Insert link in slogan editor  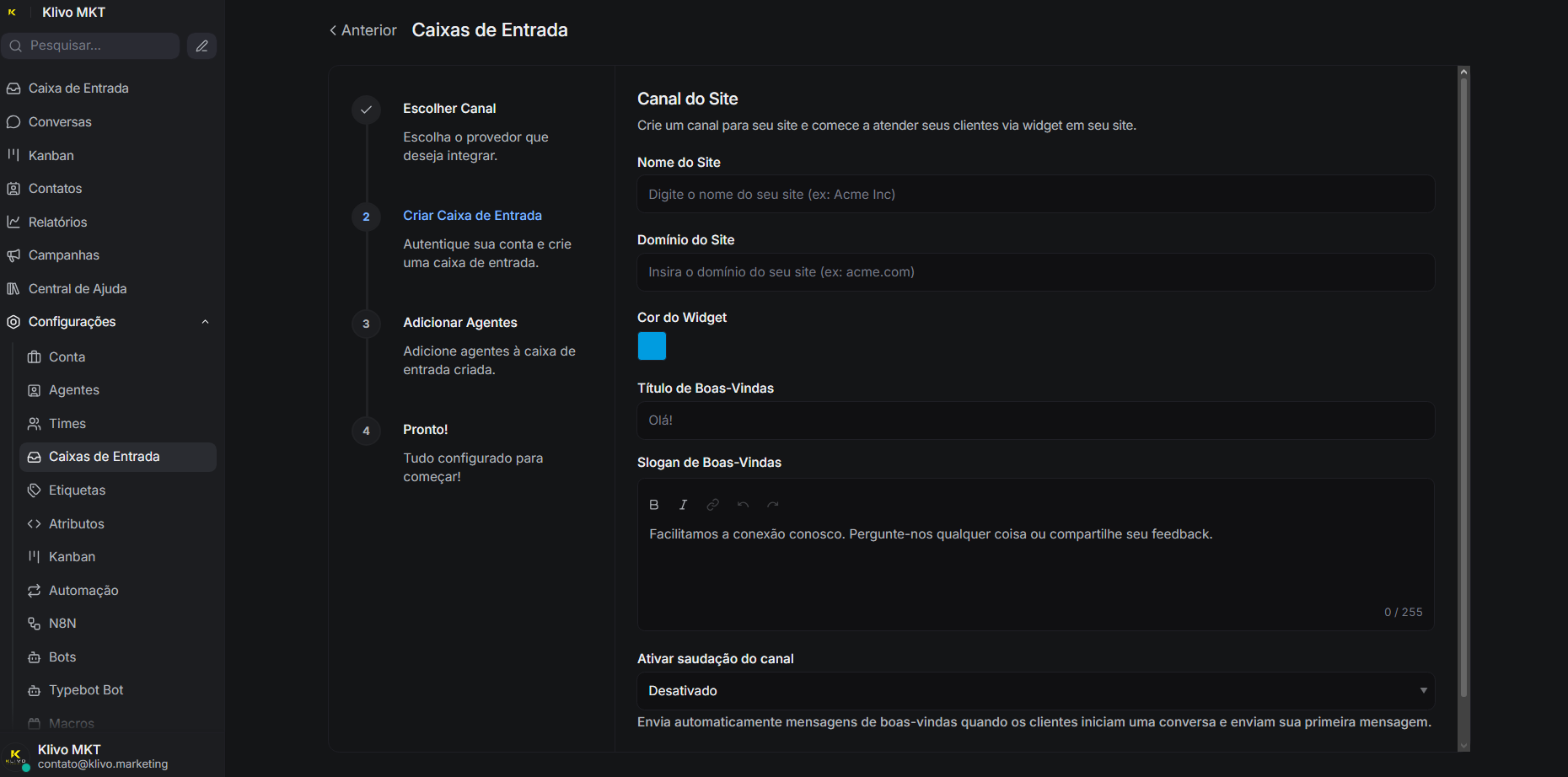click(x=713, y=505)
